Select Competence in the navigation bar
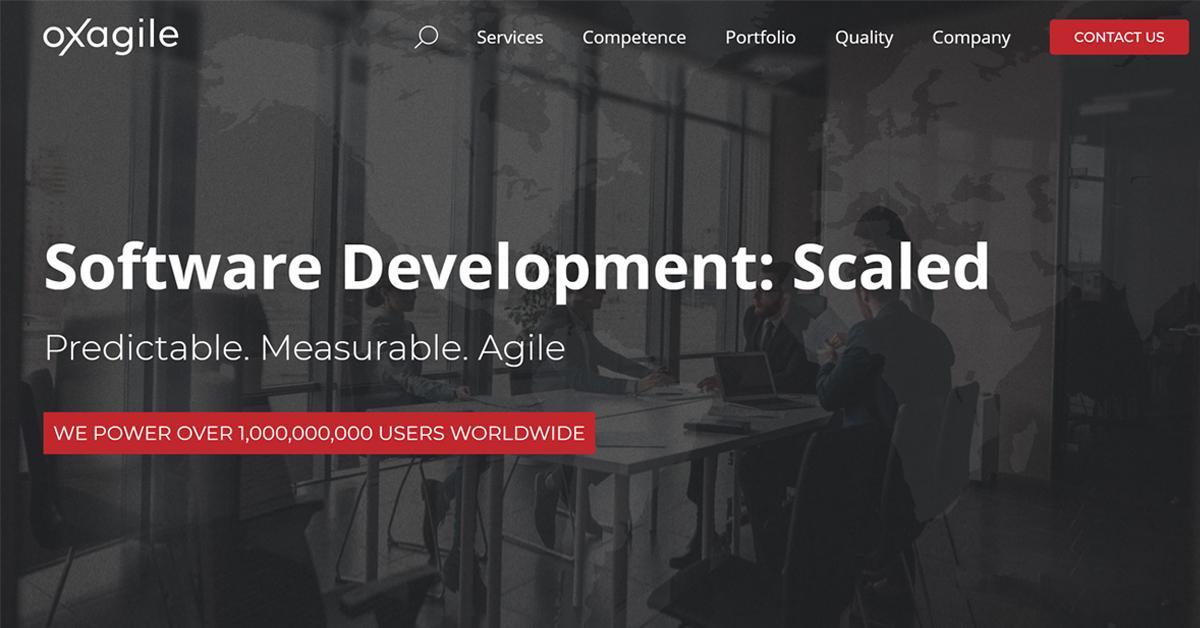Viewport: 1200px width, 628px height. pos(634,37)
